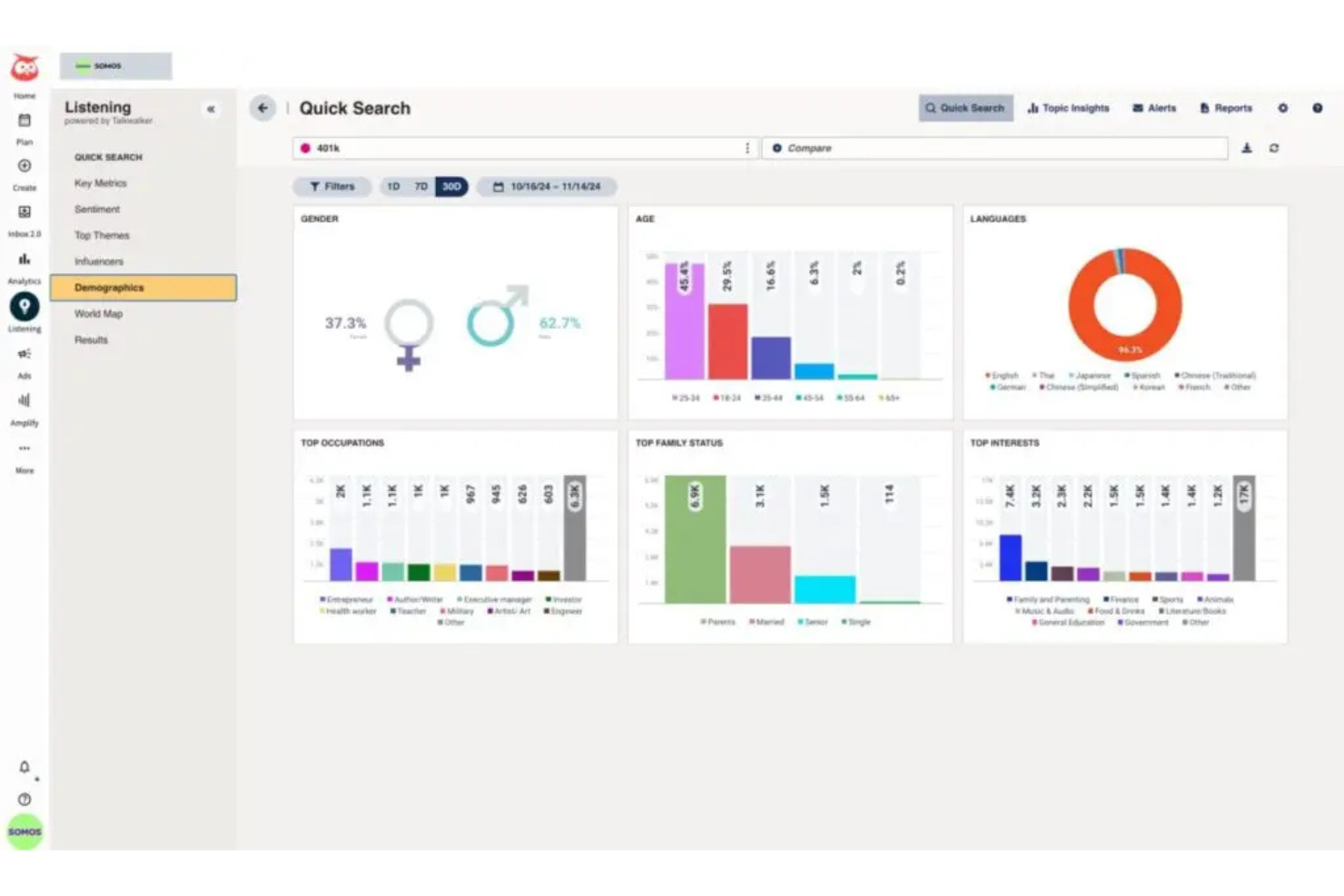Click the 45.4% purple age bar
Viewport: 1344px width, 896px height.
(684, 320)
